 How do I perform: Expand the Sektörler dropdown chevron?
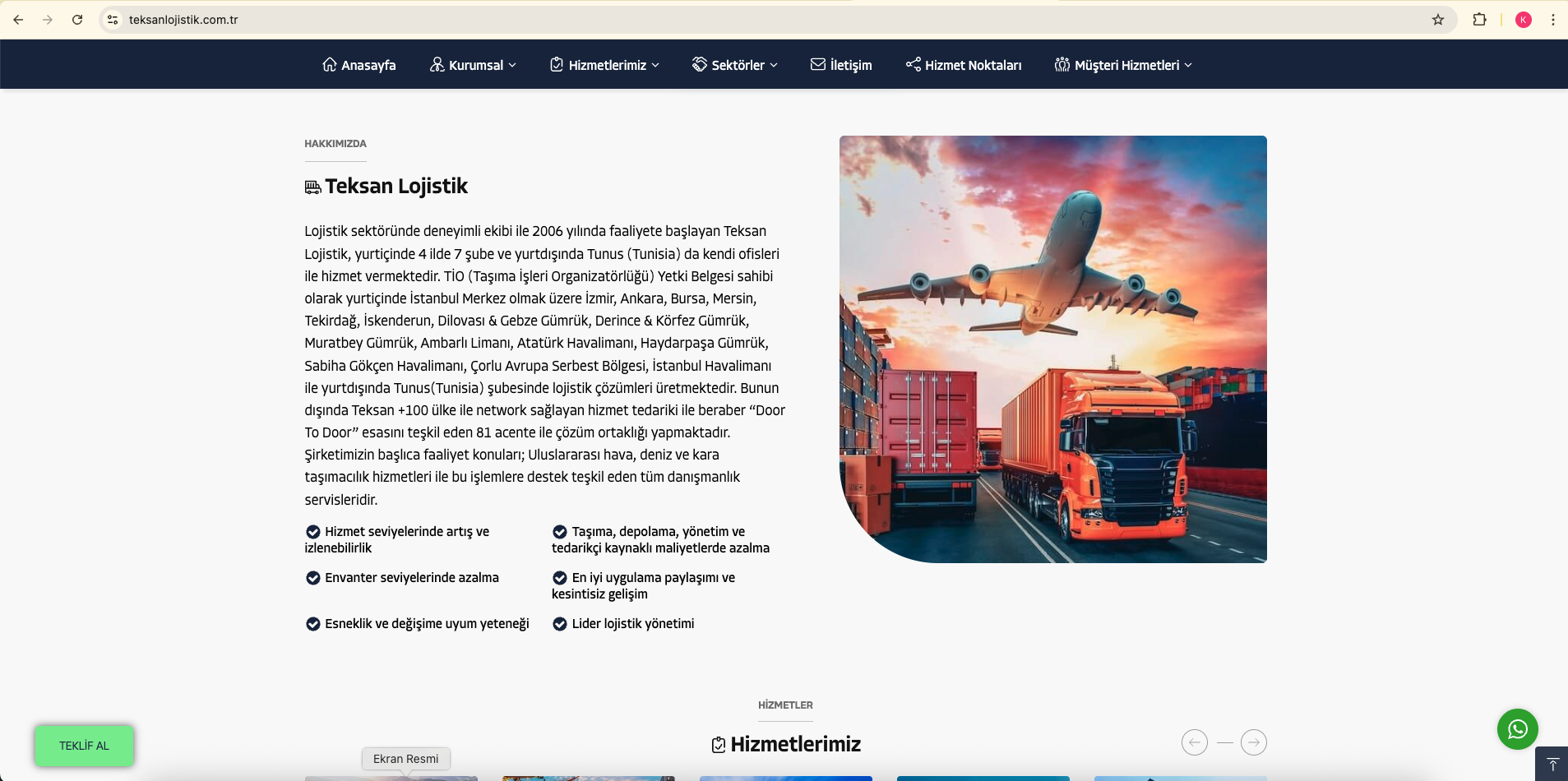click(774, 65)
